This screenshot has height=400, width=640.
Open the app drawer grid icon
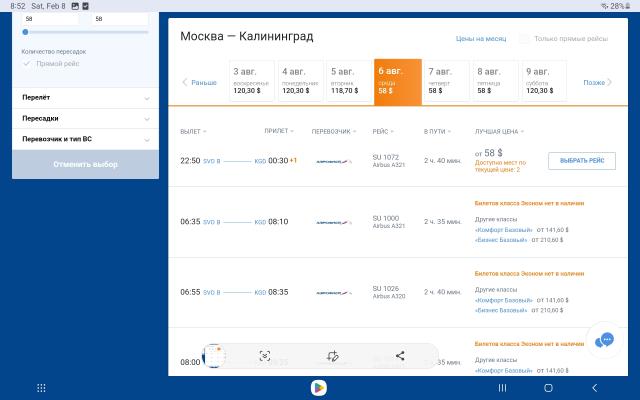41,387
